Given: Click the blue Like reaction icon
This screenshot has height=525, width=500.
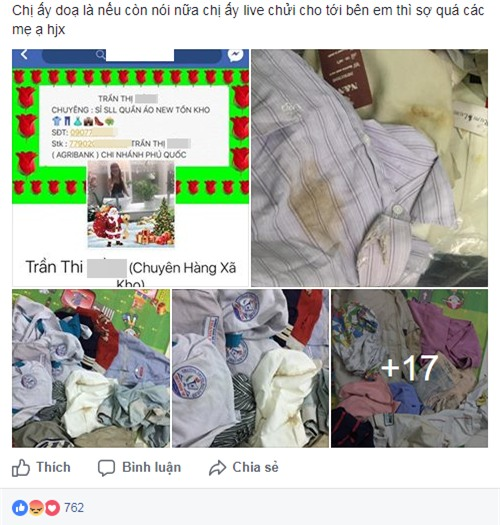Looking at the screenshot, I should coord(20,508).
